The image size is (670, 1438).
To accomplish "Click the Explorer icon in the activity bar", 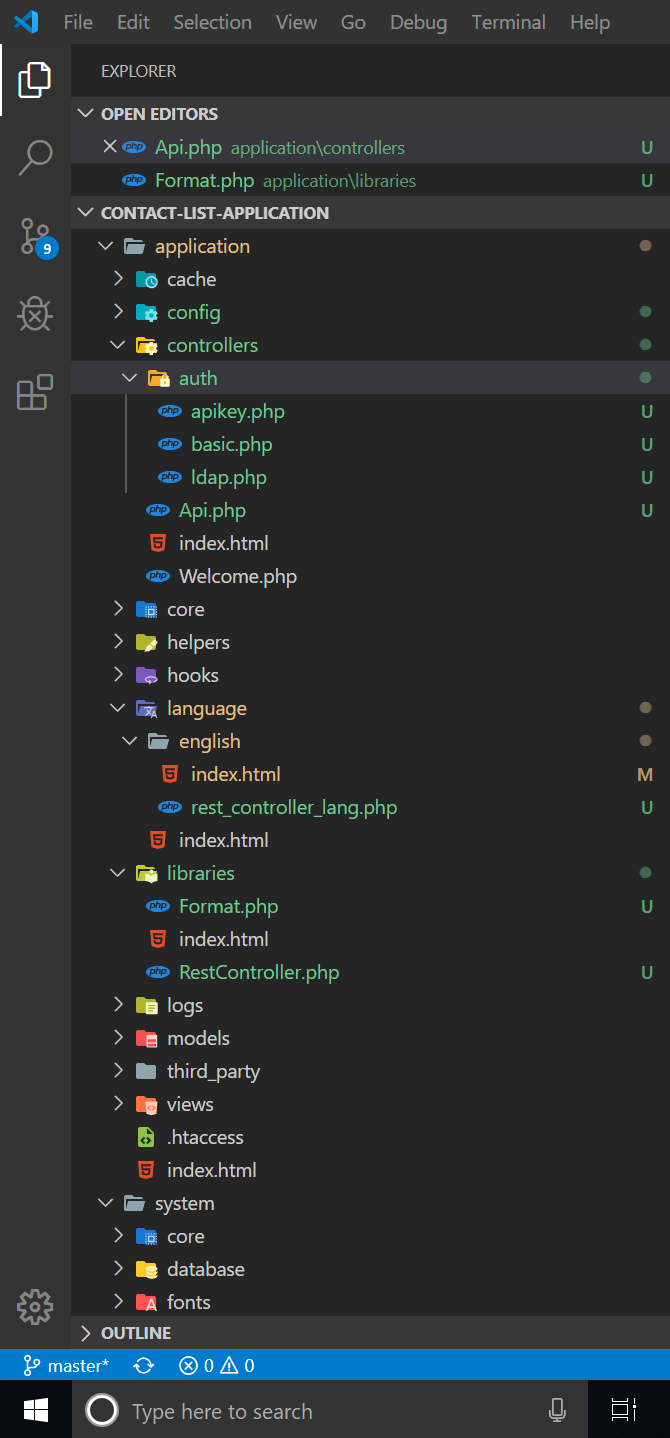I will 35,80.
